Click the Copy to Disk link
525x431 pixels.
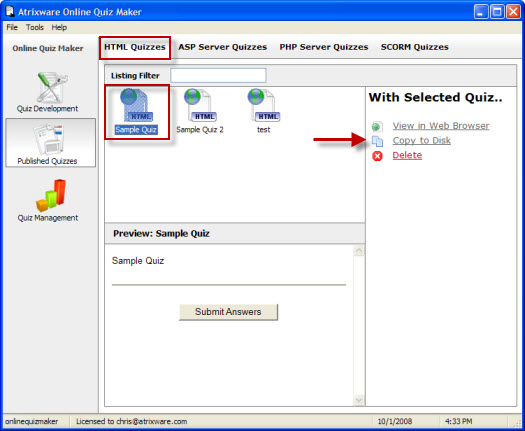[x=422, y=140]
